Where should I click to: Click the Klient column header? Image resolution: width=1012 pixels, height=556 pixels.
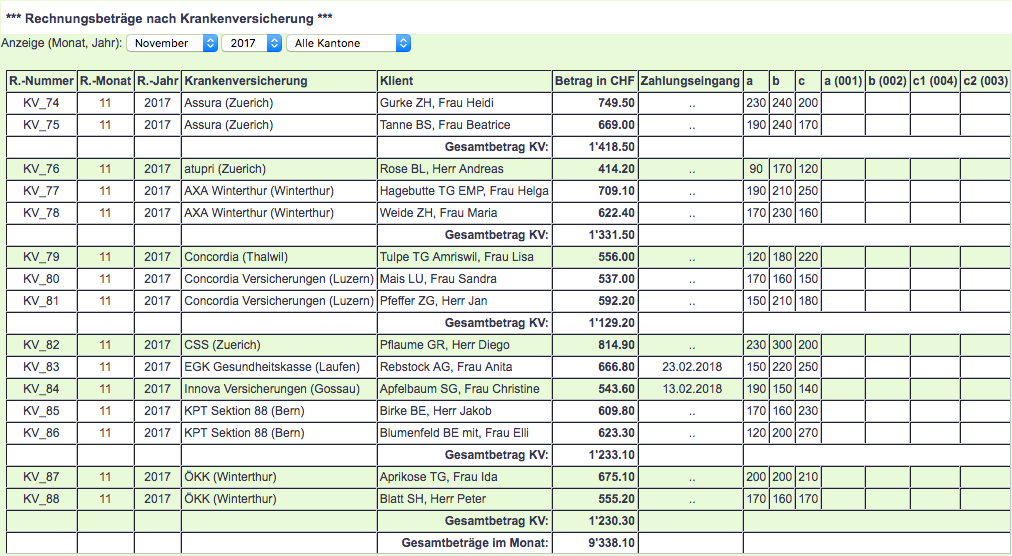tap(397, 81)
